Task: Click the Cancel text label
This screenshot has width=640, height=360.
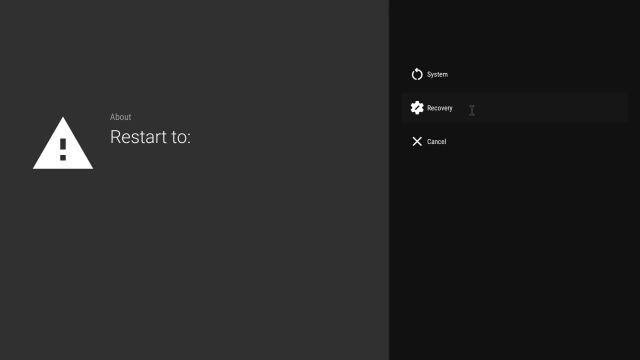Action: tap(436, 142)
